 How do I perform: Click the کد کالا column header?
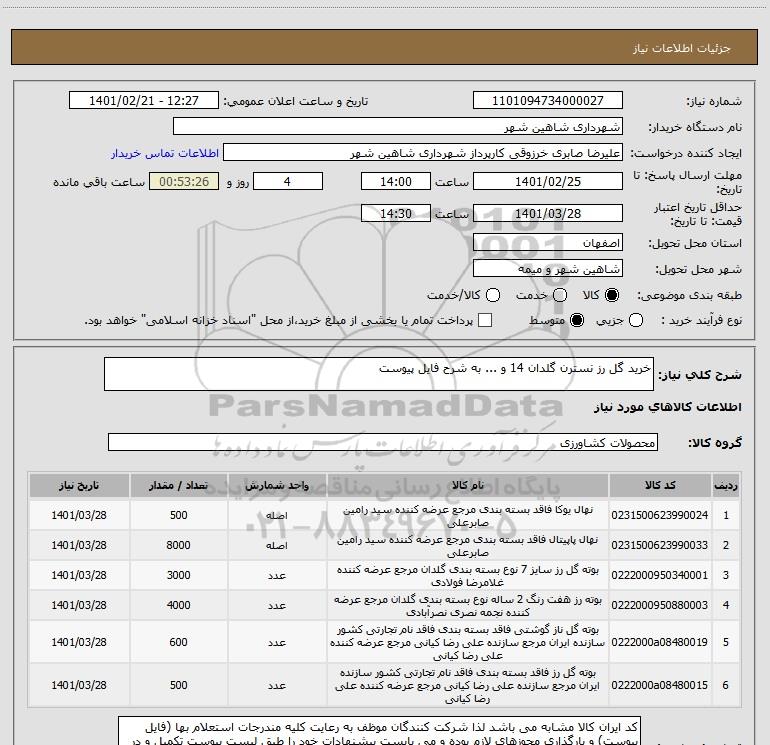pyautogui.click(x=660, y=485)
